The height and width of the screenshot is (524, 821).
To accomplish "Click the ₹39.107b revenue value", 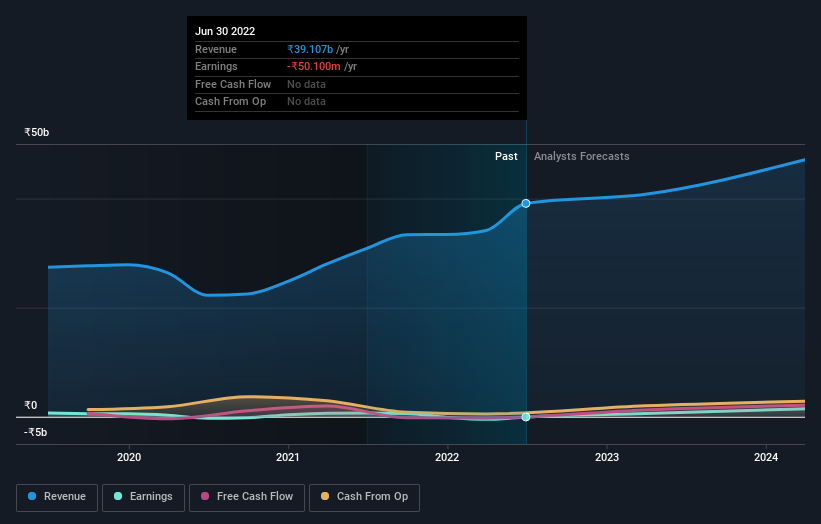I will pyautogui.click(x=310, y=49).
